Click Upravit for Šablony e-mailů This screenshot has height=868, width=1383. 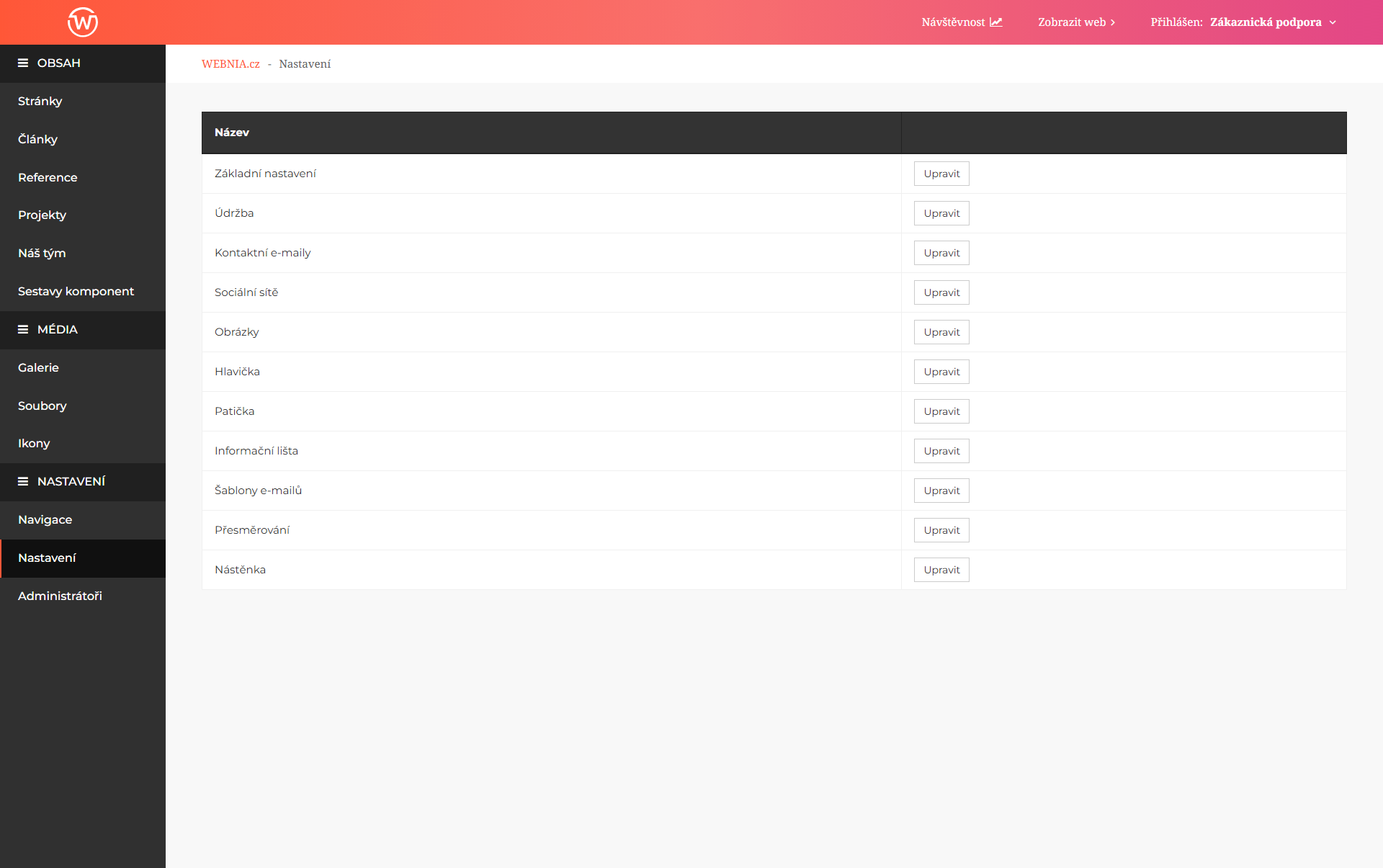click(941, 491)
